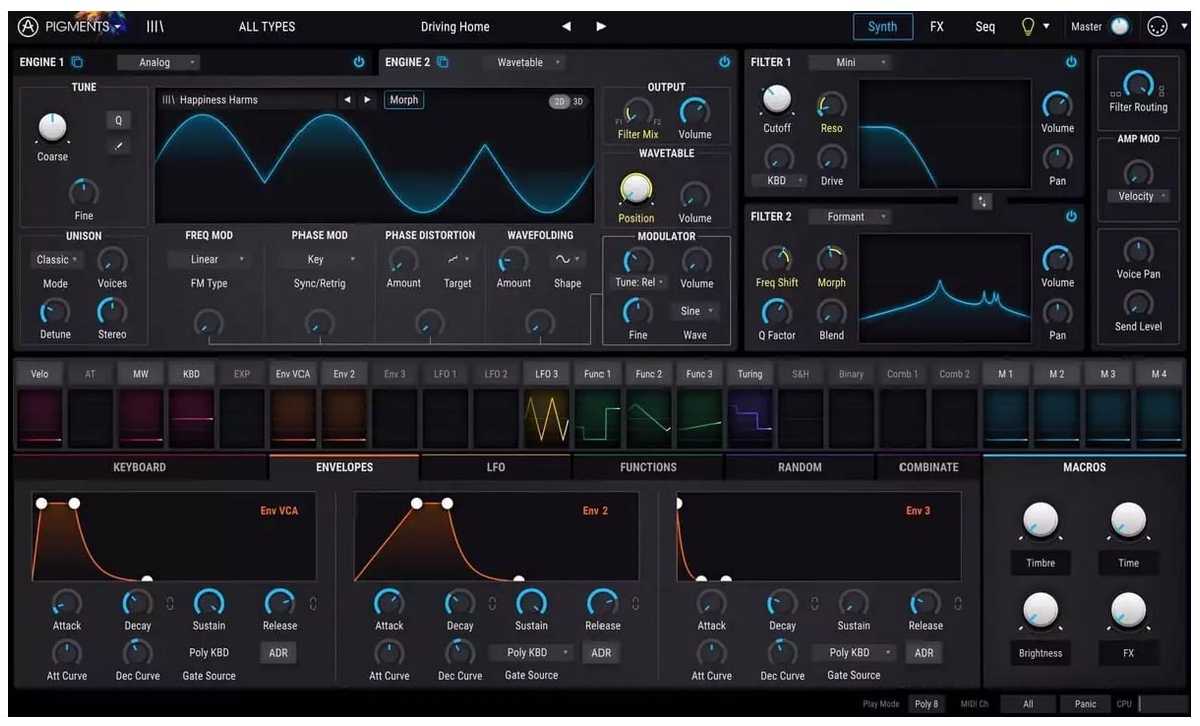Image resolution: width=1200 pixels, height=726 pixels.
Task: Open Unison Classic mode dropdown
Action: click(x=57, y=259)
